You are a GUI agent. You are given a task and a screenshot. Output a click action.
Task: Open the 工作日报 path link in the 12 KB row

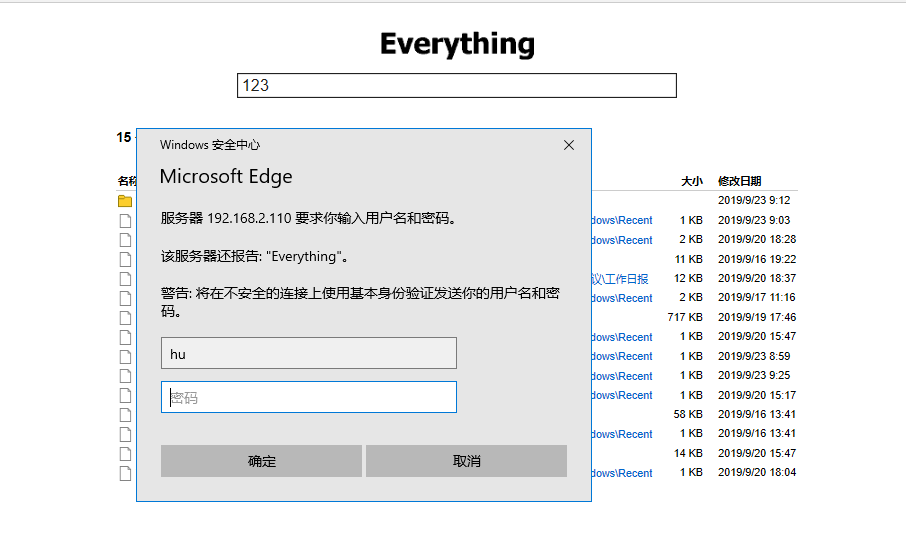[620, 279]
